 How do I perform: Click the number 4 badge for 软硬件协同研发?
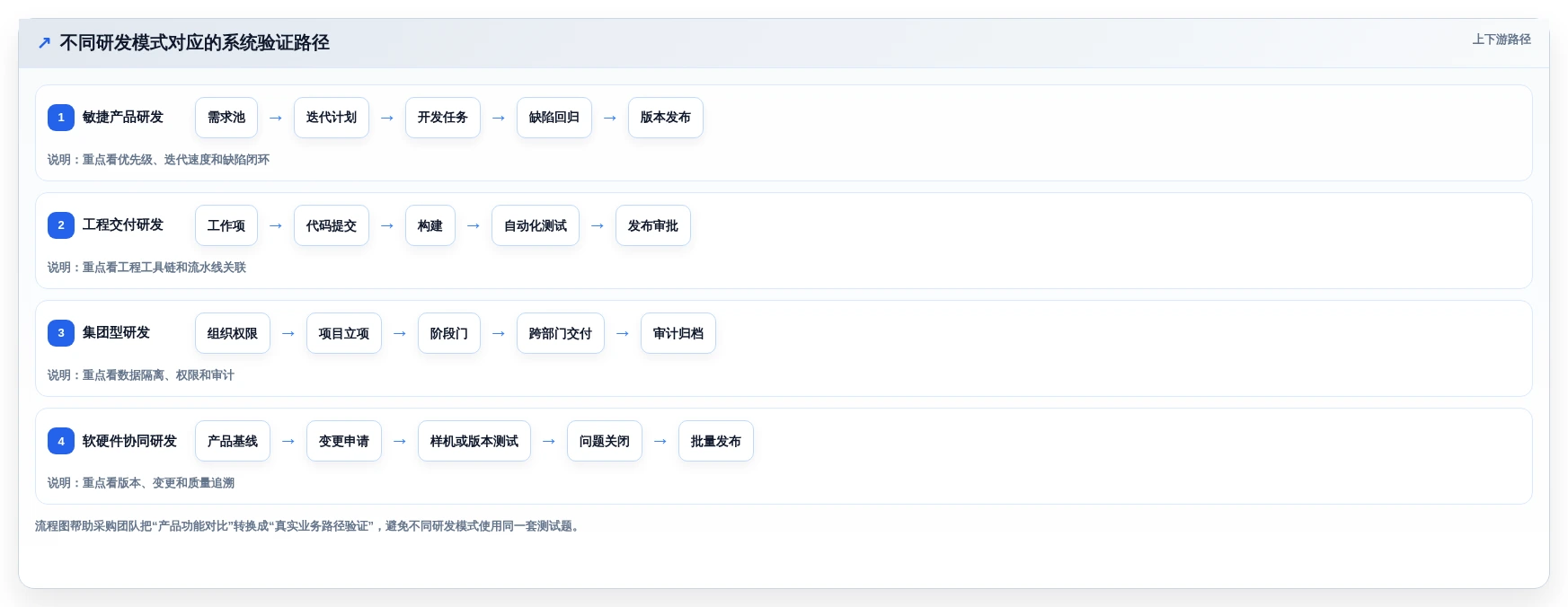point(61,441)
